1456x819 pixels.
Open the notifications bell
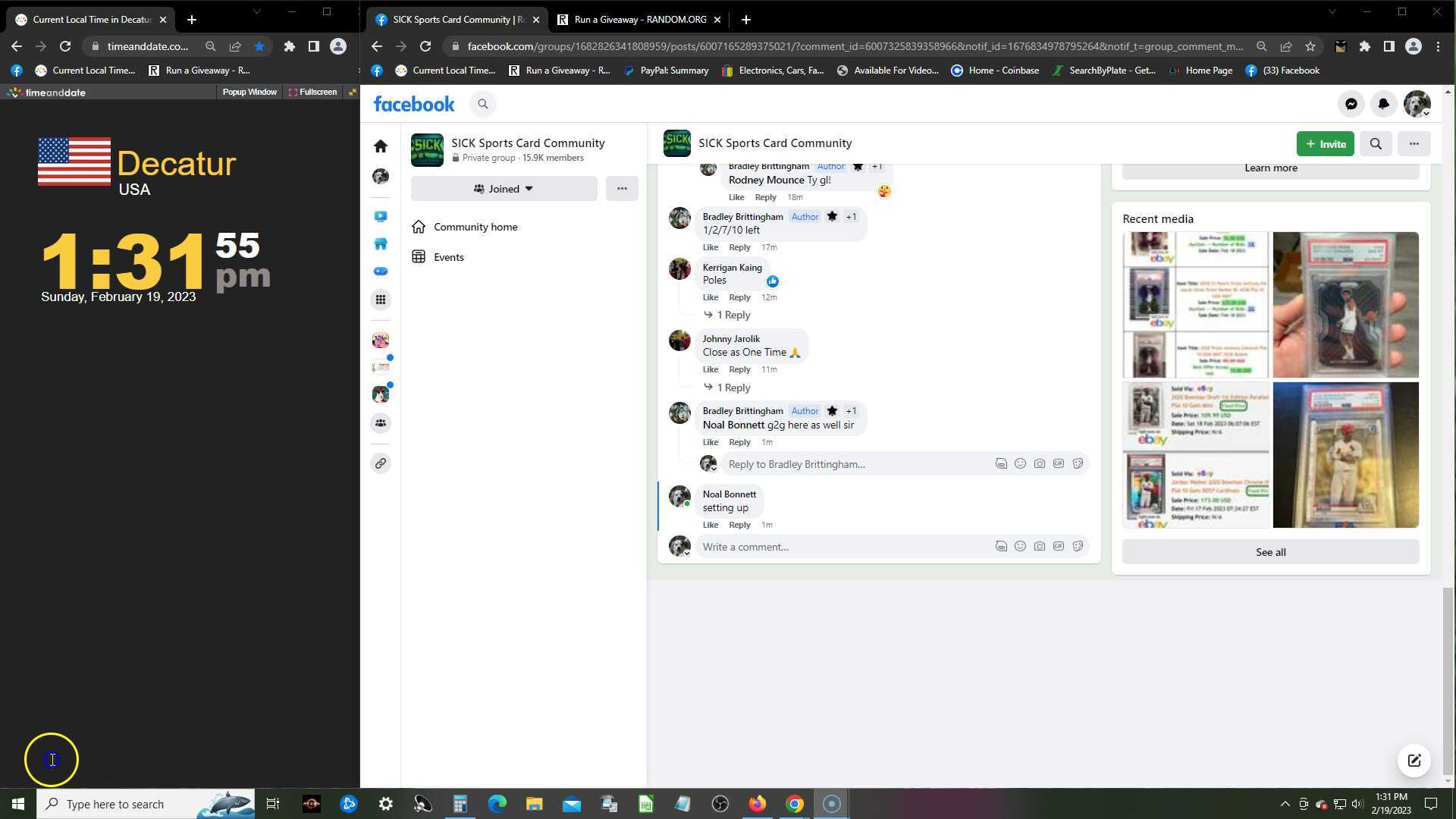point(1383,104)
